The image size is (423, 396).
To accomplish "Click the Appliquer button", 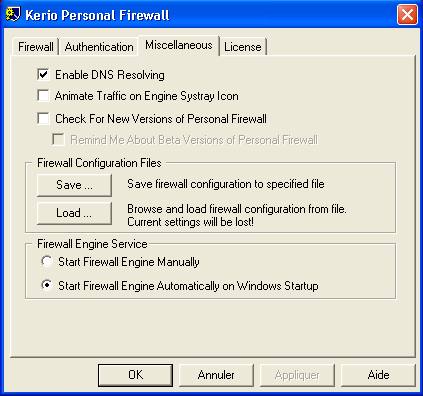I will tap(297, 375).
